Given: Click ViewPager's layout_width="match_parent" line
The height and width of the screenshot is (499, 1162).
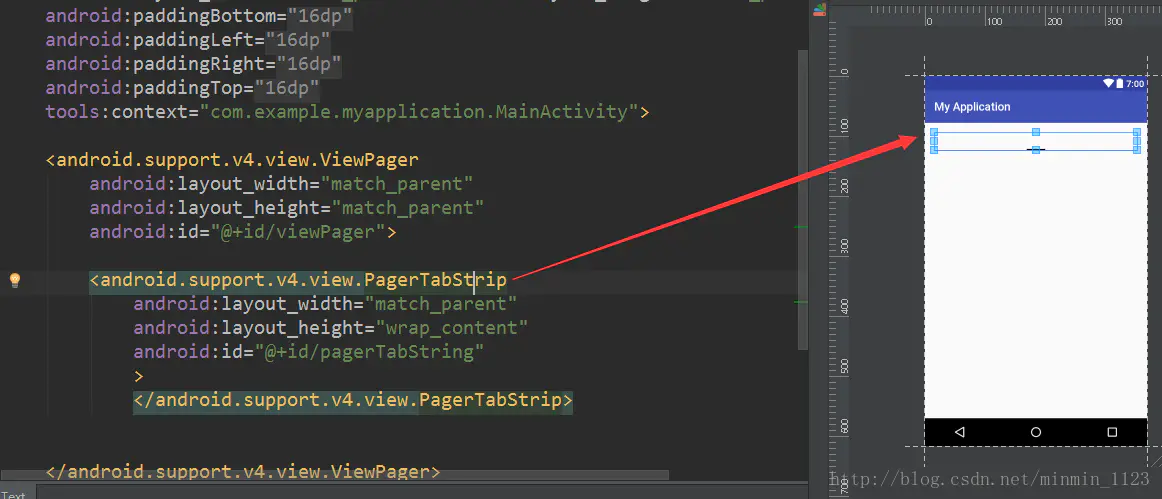Looking at the screenshot, I should click(282, 183).
